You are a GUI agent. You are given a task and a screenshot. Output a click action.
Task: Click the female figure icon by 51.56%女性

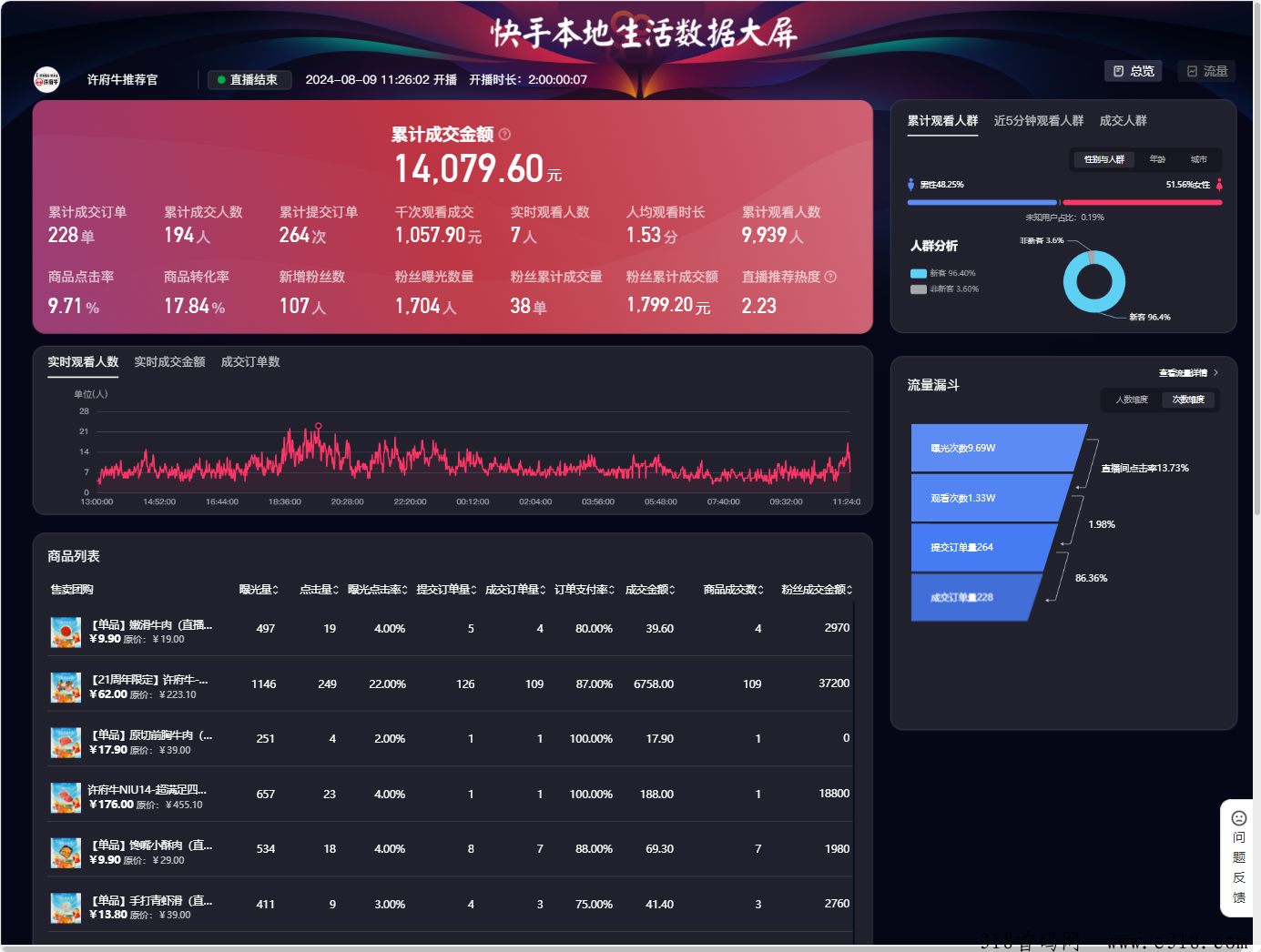coord(1219,184)
